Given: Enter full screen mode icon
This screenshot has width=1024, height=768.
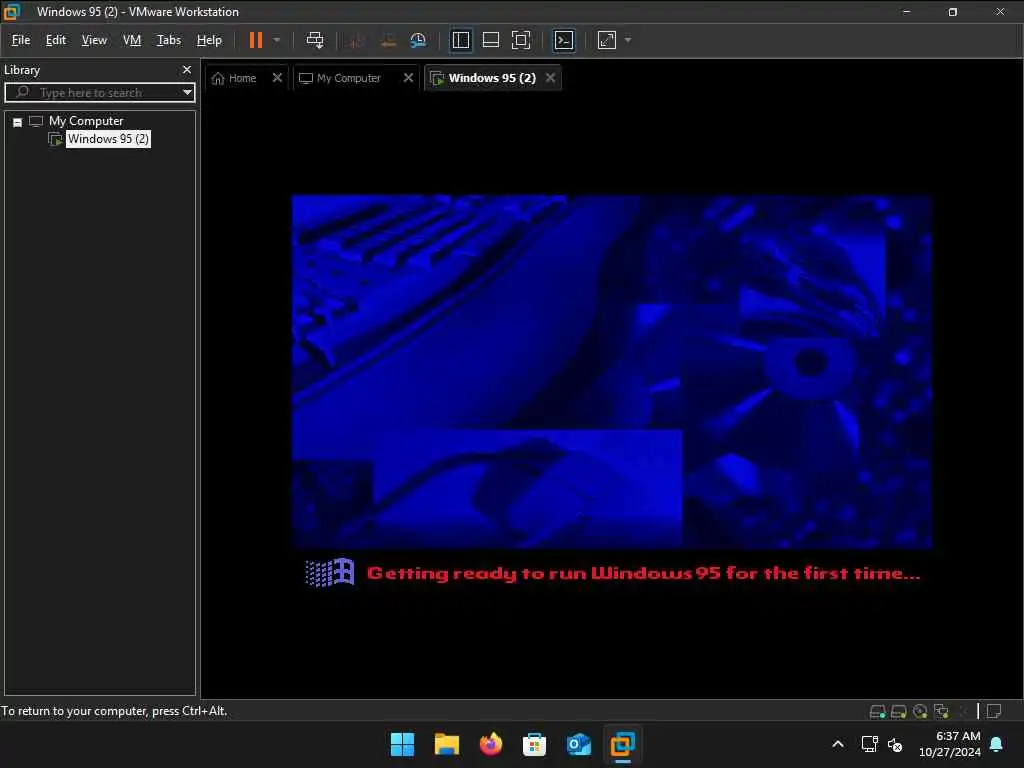Looking at the screenshot, I should click(x=520, y=40).
